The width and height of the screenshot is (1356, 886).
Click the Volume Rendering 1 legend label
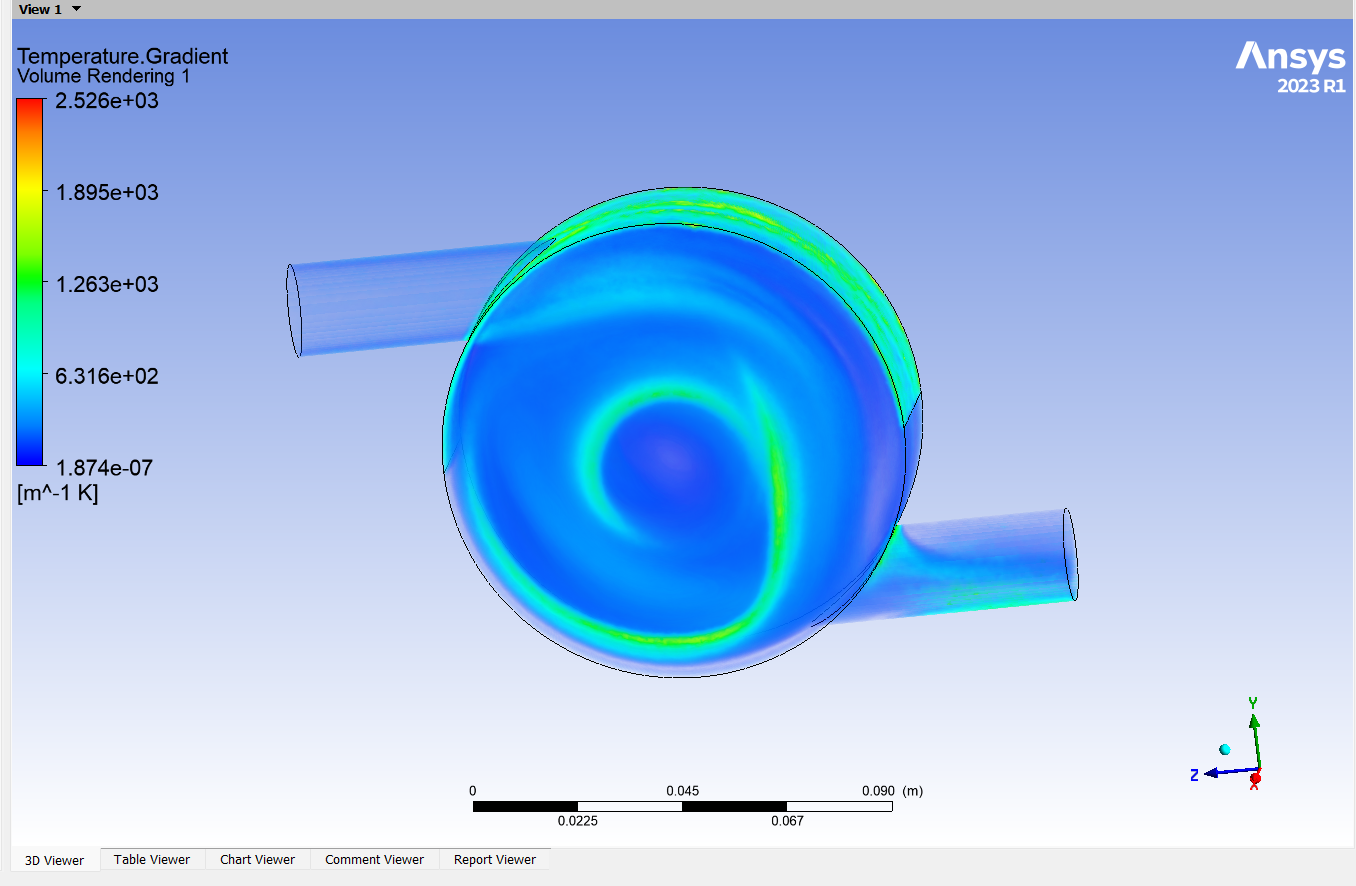[x=104, y=76]
